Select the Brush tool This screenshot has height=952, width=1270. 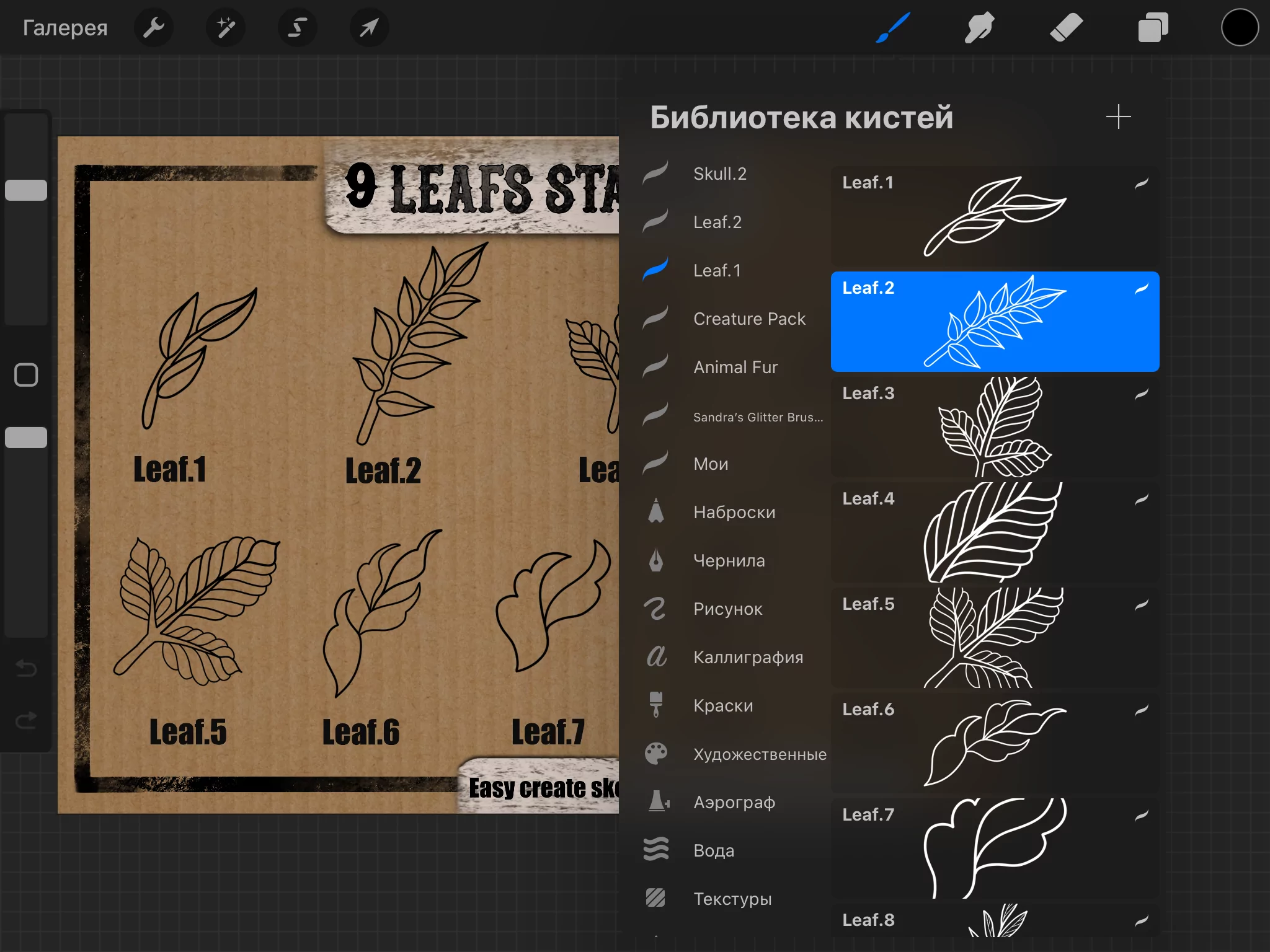click(x=893, y=28)
